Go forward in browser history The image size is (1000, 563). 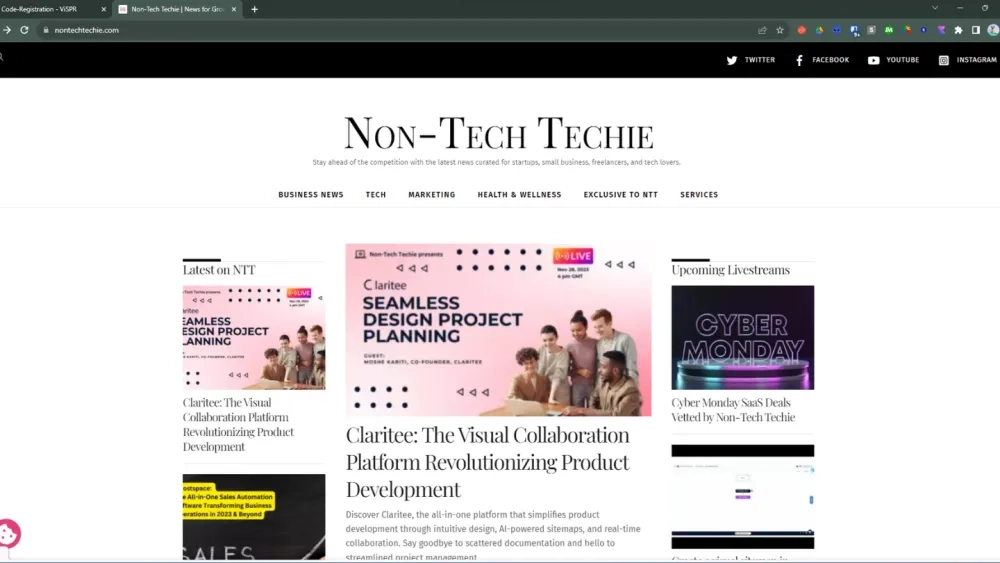pos(6,30)
